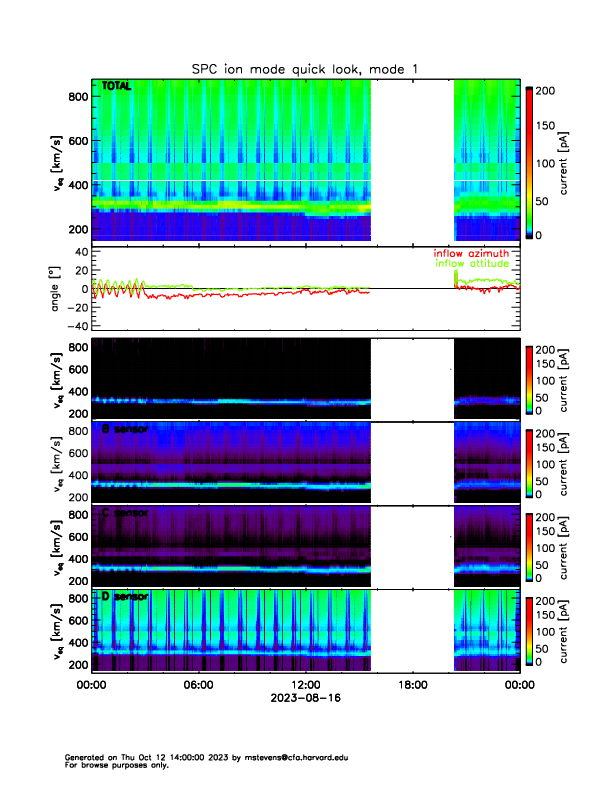The width and height of the screenshot is (612, 792).
Task: Click the green 'inflow altitude' legend text
Action: 471,264
